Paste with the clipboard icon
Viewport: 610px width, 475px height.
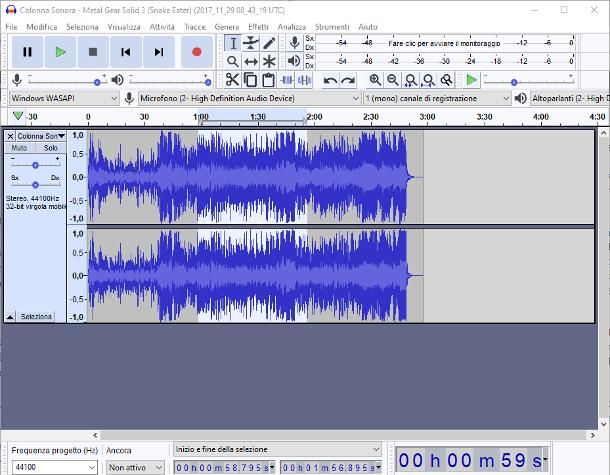[268, 80]
